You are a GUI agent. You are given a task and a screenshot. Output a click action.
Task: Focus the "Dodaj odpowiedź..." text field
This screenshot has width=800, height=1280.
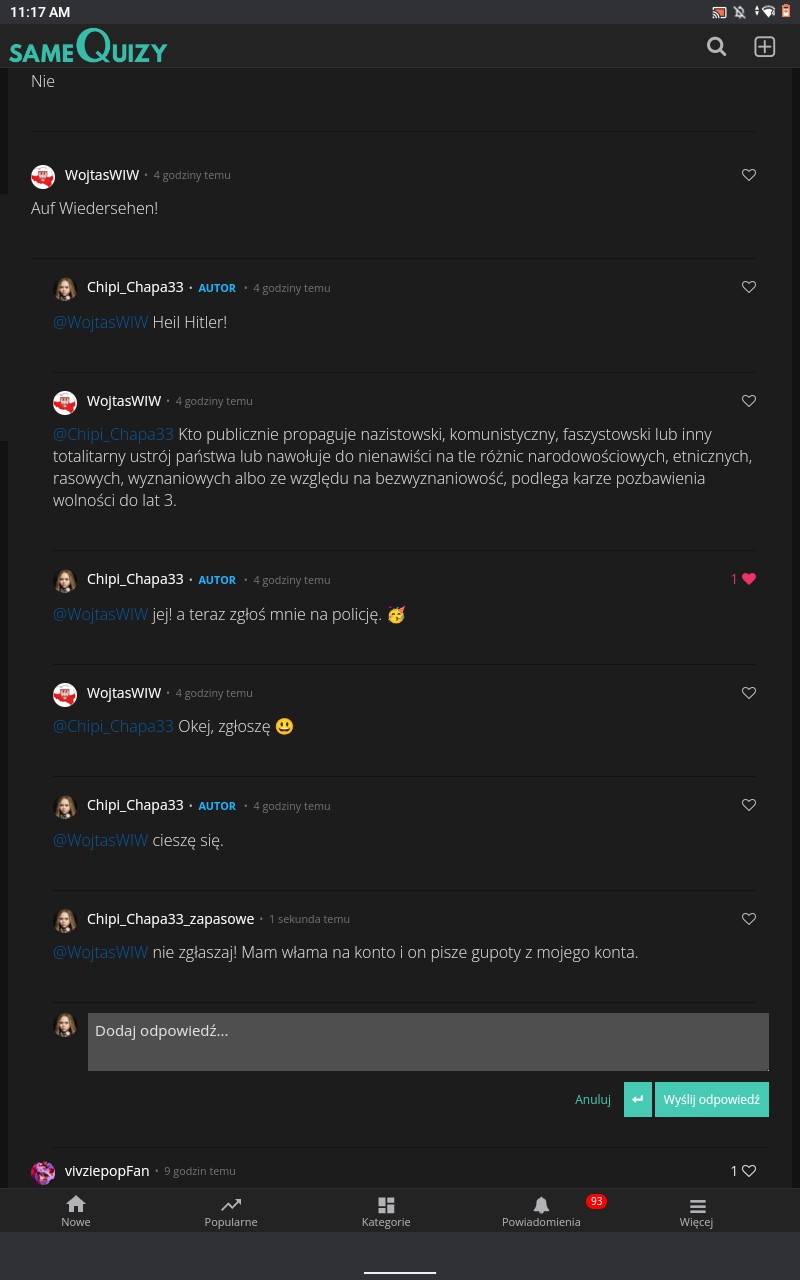428,1042
